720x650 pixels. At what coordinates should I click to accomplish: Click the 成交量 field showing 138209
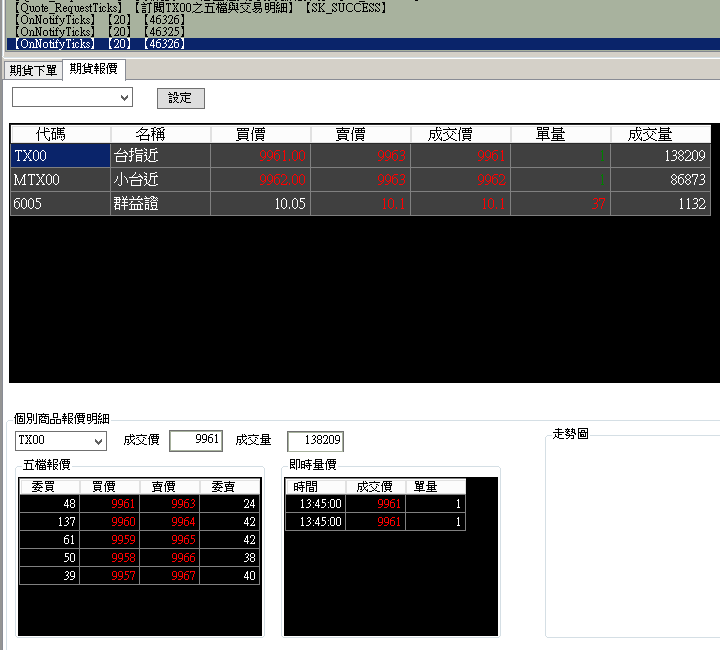[x=315, y=441]
